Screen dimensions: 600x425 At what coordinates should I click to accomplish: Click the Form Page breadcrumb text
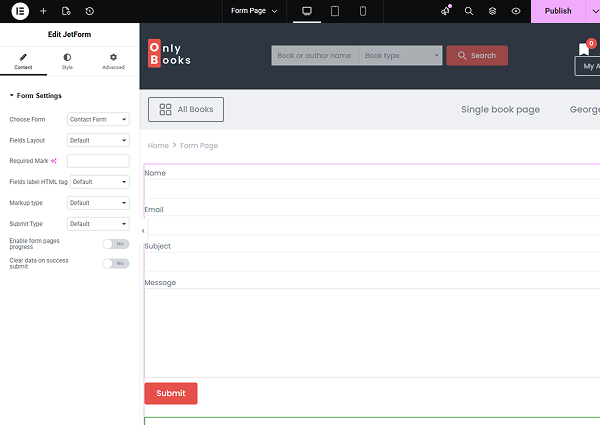tap(199, 146)
